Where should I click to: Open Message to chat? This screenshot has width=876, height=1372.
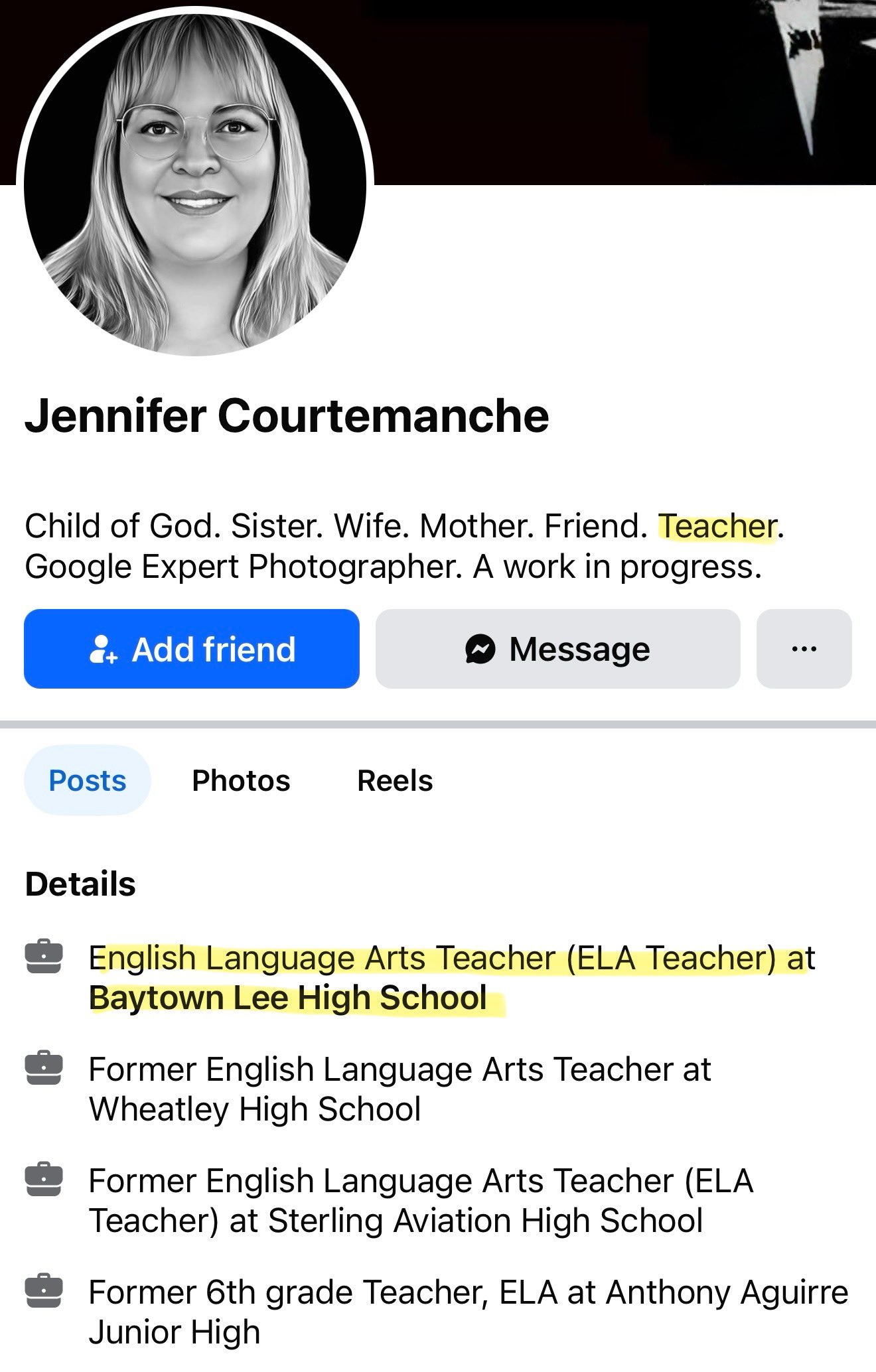pyautogui.click(x=557, y=649)
